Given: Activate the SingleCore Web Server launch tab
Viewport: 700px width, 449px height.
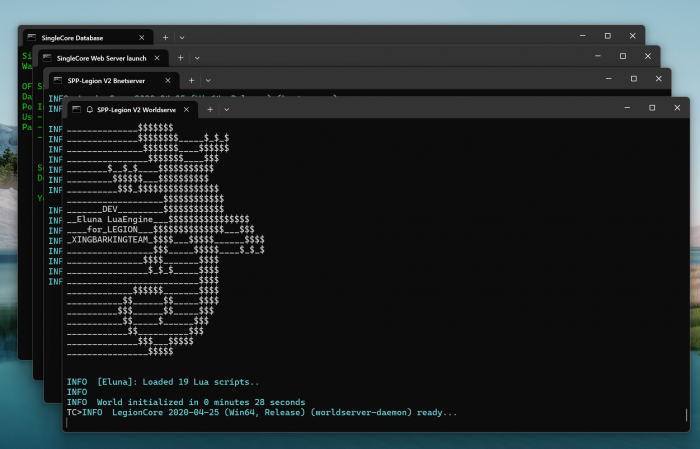Looking at the screenshot, I should [101, 58].
